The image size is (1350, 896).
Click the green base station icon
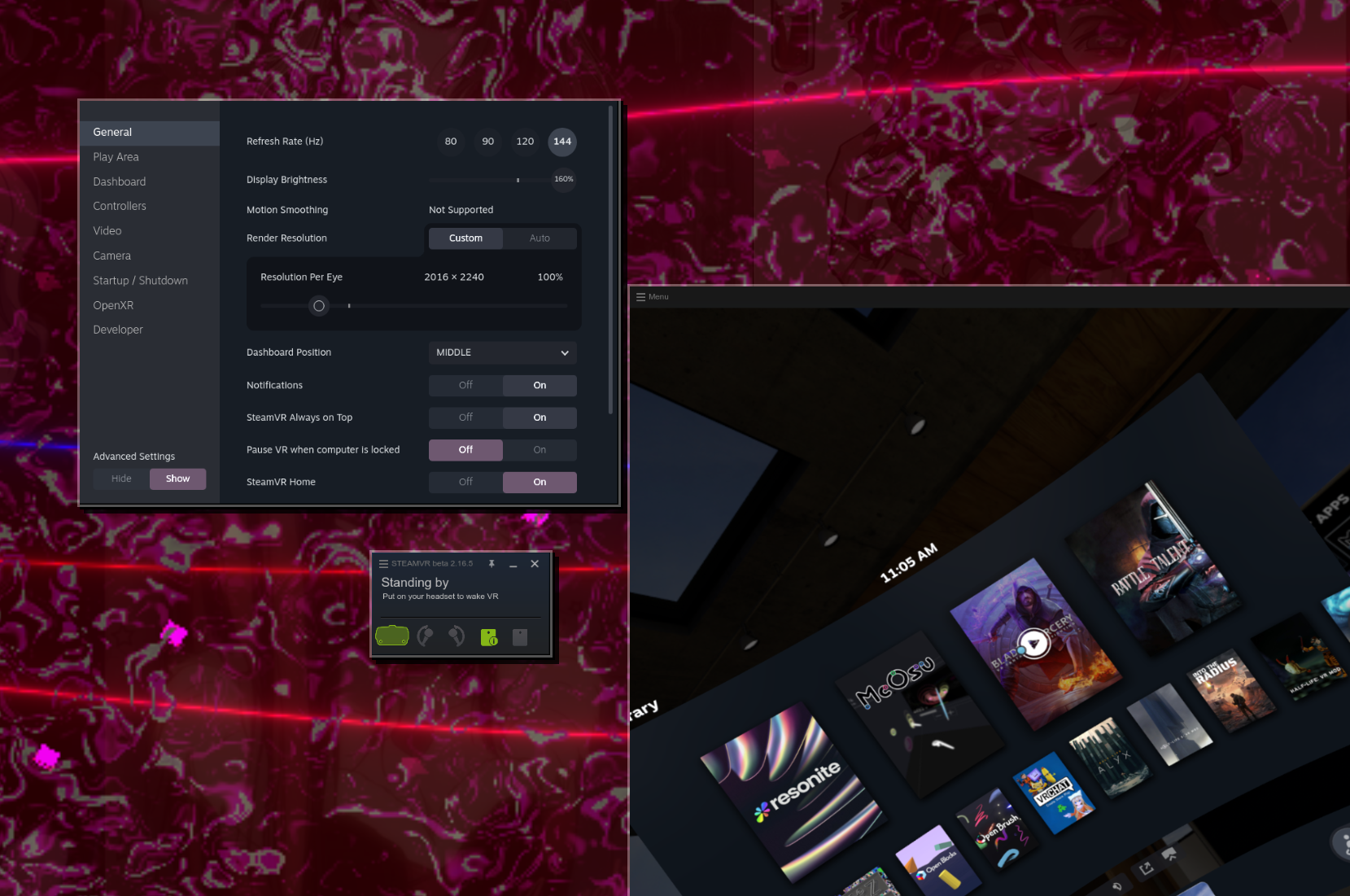pos(489,636)
